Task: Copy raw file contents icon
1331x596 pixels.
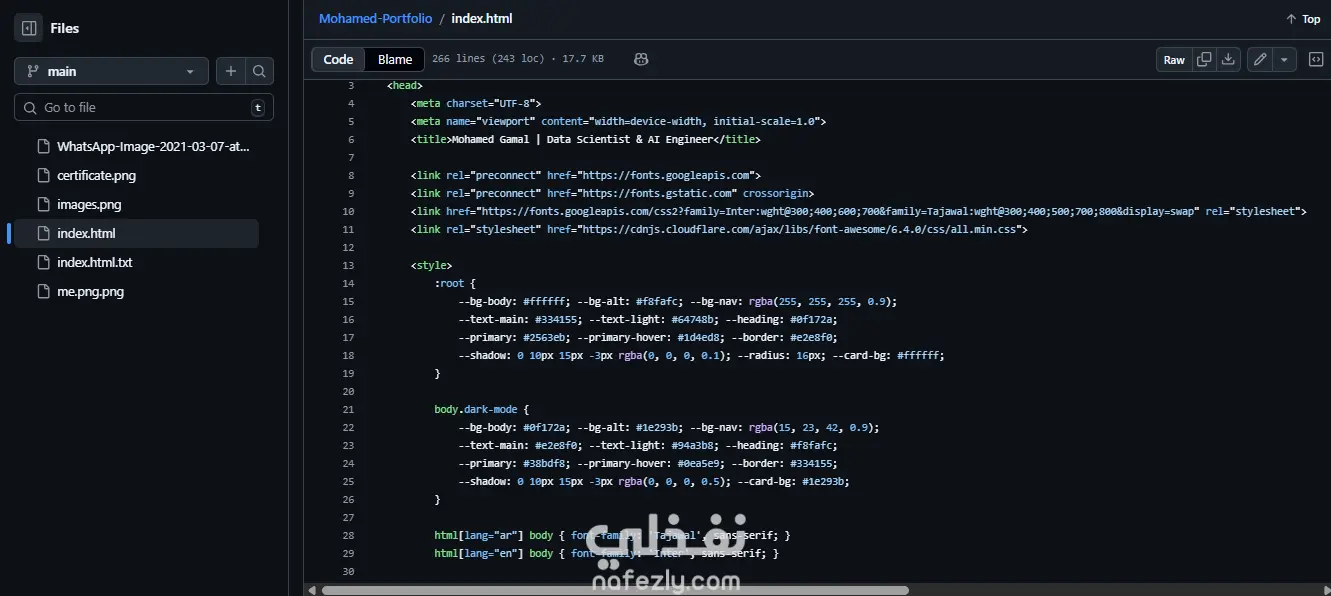Action: [x=1205, y=59]
